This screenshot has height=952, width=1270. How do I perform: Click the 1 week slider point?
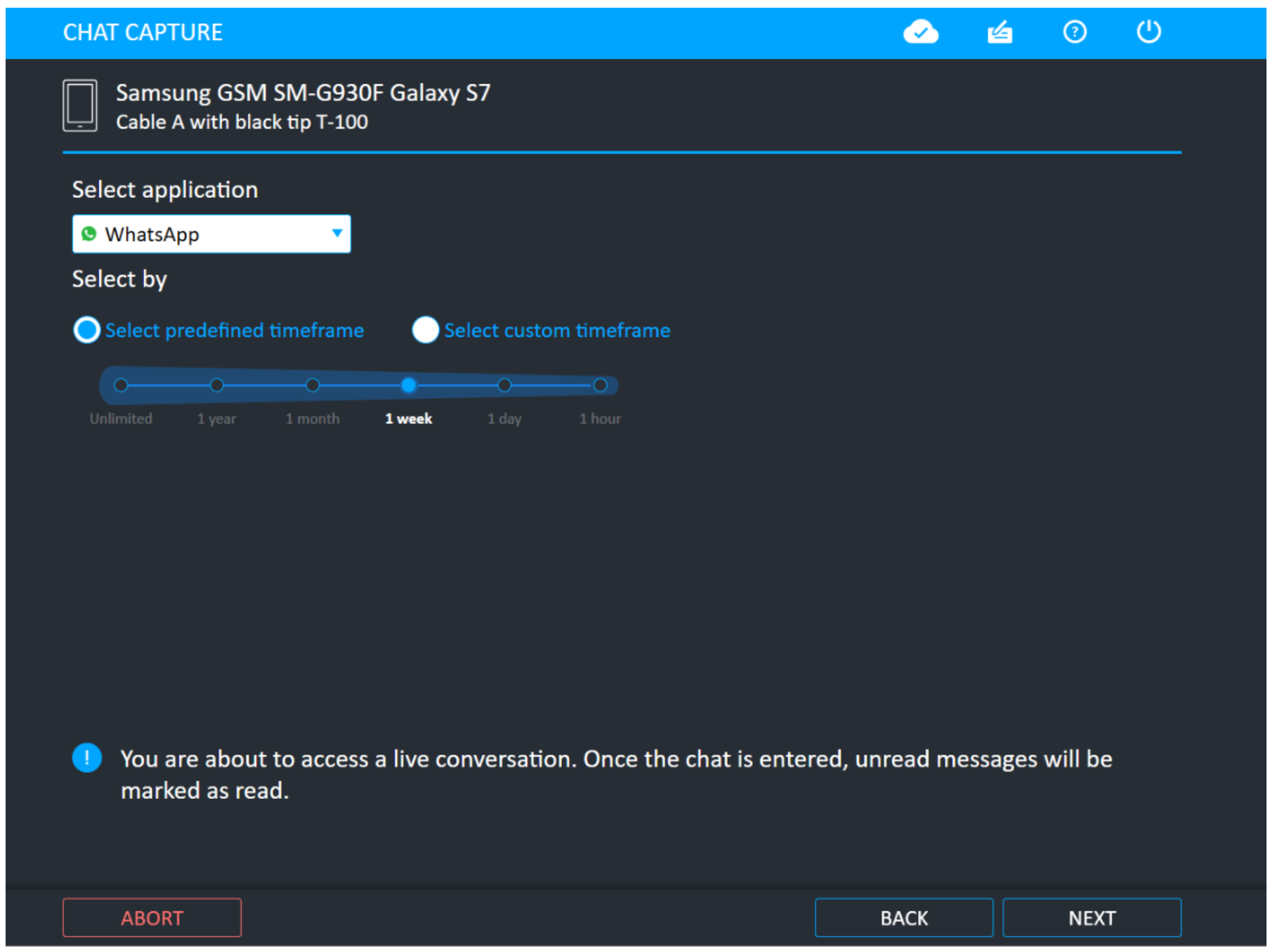coord(409,385)
